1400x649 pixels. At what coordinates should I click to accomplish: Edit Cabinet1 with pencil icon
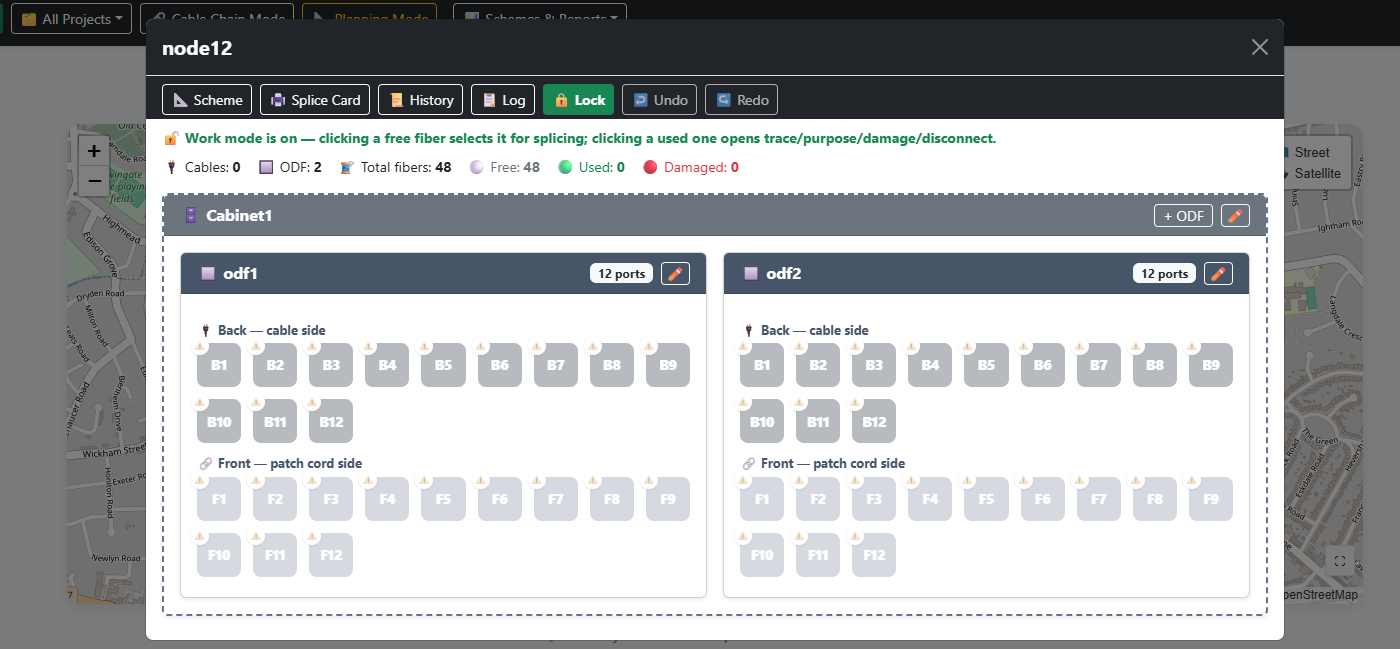(x=1235, y=215)
